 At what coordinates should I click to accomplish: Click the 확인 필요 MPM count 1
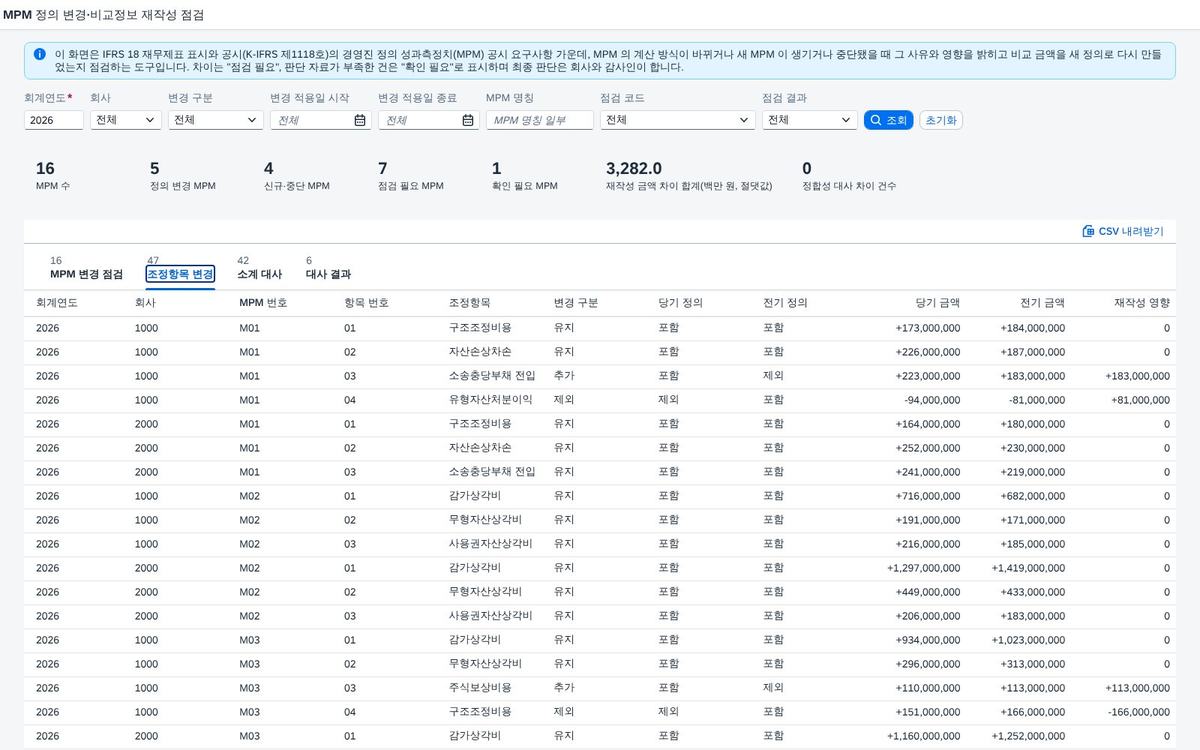[496, 169]
